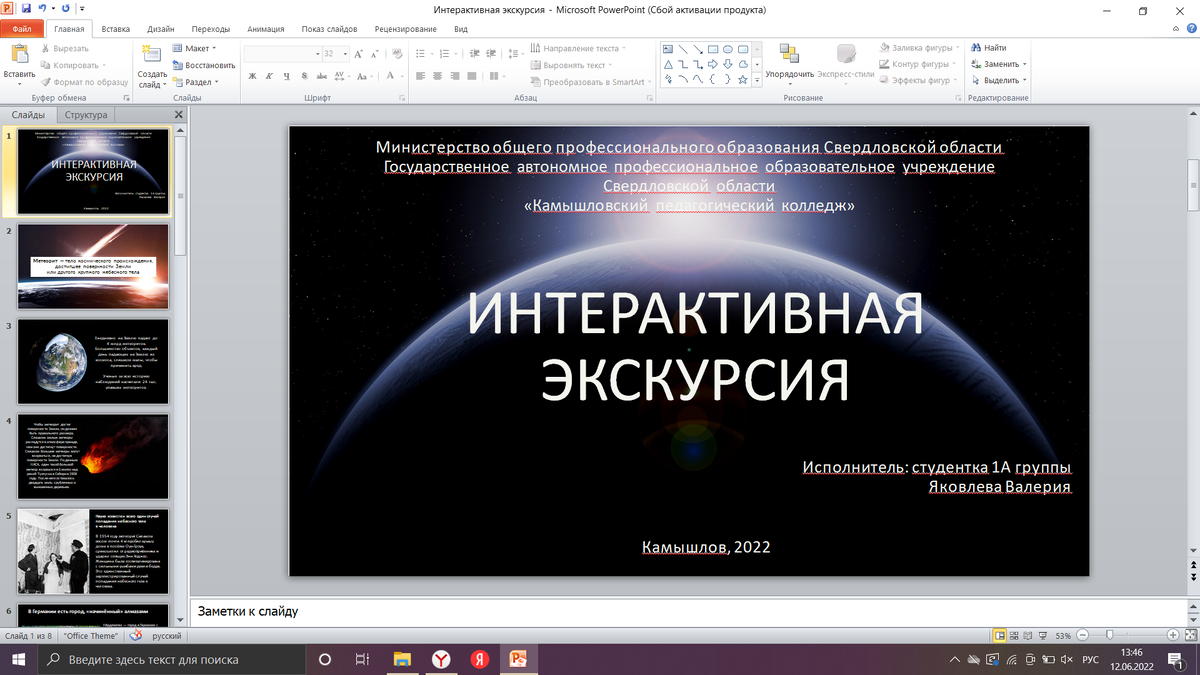Switch to the Вставка ribbon tab
The height and width of the screenshot is (675, 1200).
pyautogui.click(x=116, y=29)
